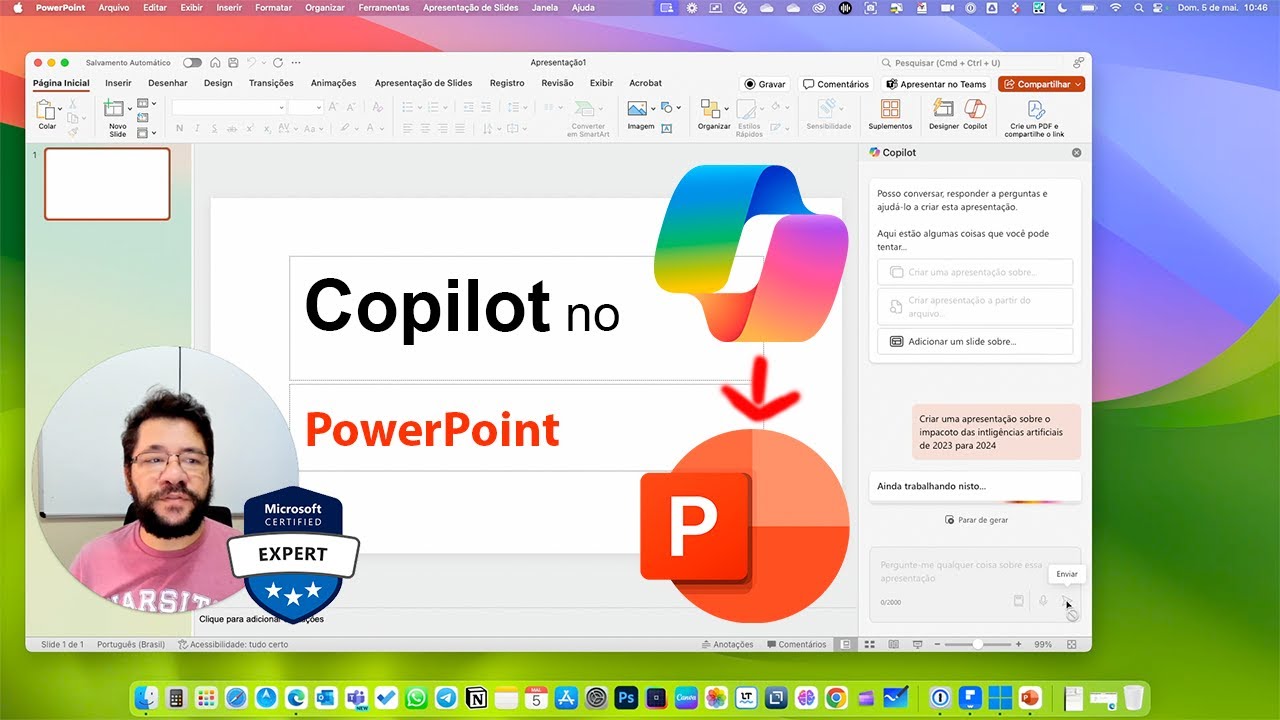Select slide 1 thumbnail
Screen dimensions: 1280x720
pos(107,184)
